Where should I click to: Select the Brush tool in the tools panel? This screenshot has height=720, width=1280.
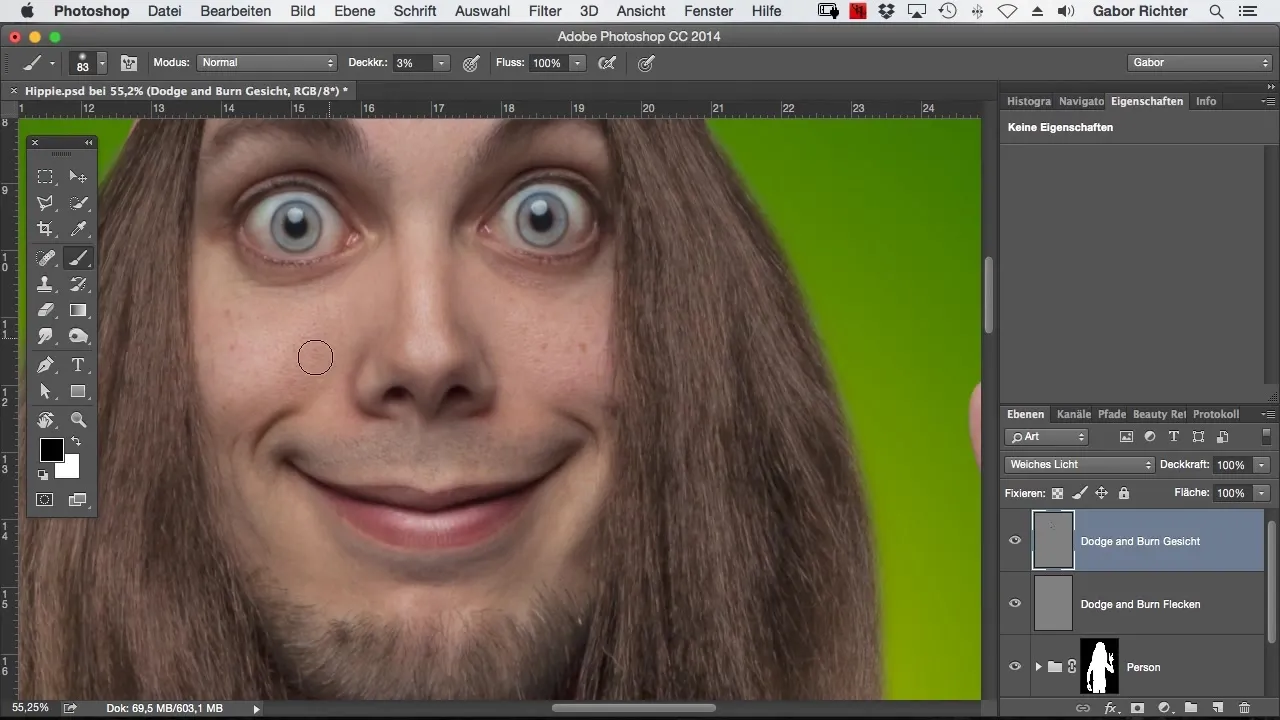[78, 258]
